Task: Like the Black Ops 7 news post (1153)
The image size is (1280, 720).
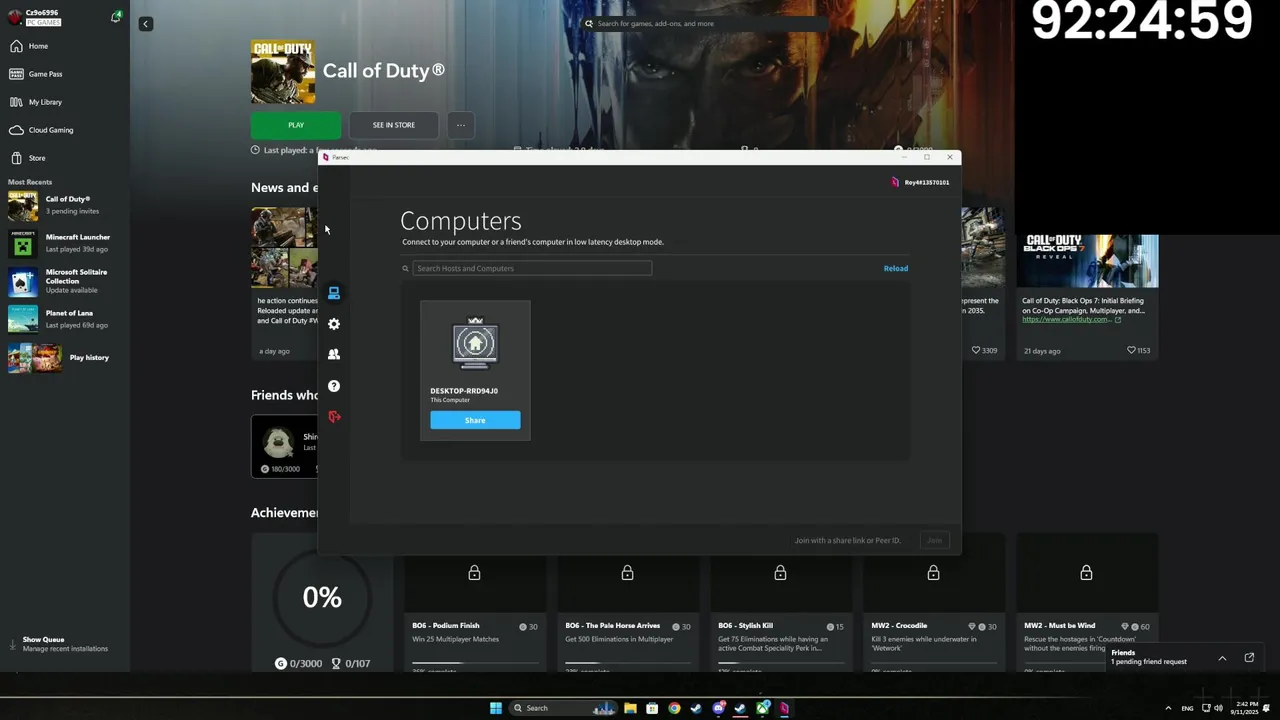Action: click(1139, 350)
